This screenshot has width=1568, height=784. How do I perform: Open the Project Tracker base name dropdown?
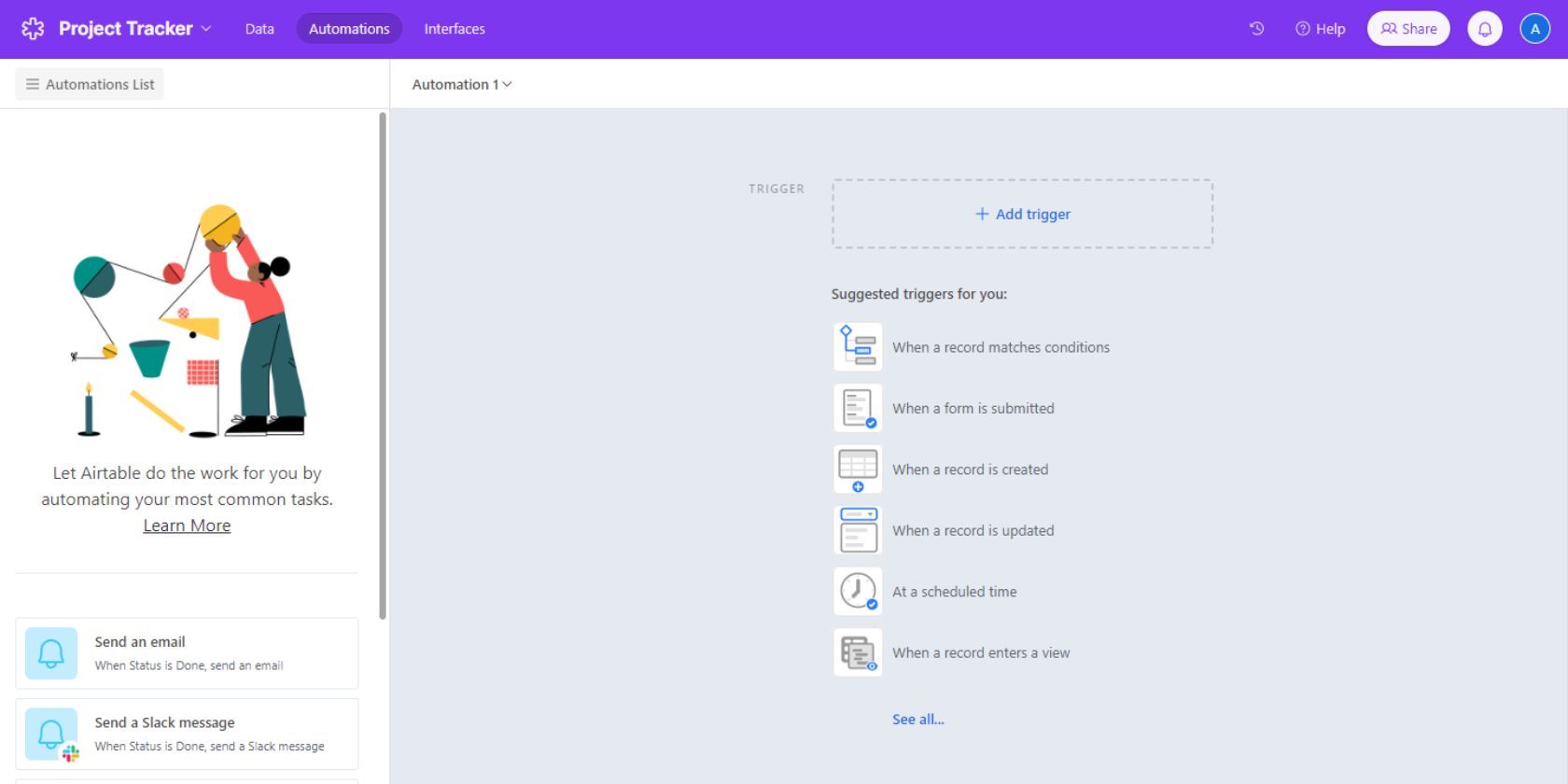134,29
